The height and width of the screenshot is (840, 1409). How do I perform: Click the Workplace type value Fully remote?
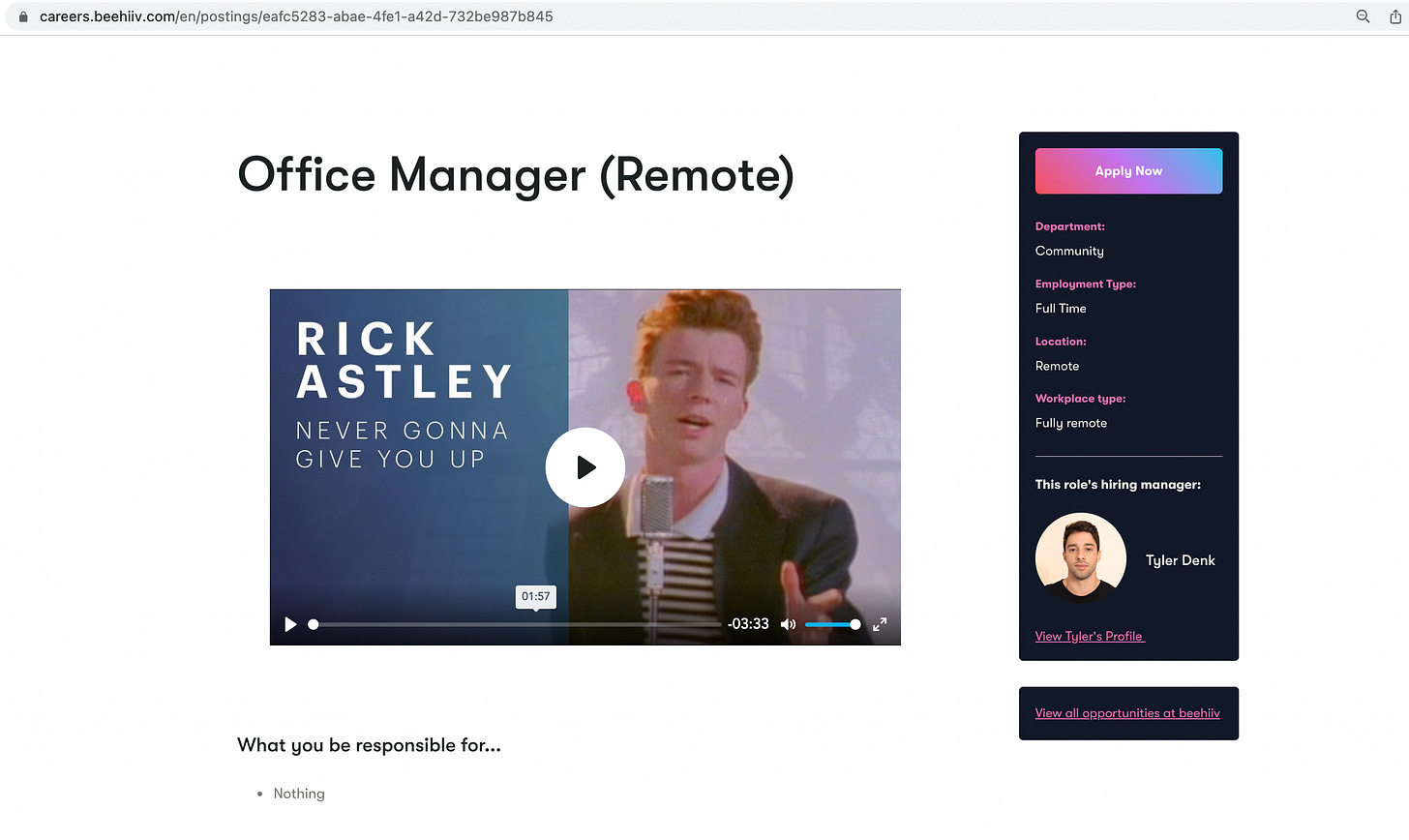point(1071,423)
